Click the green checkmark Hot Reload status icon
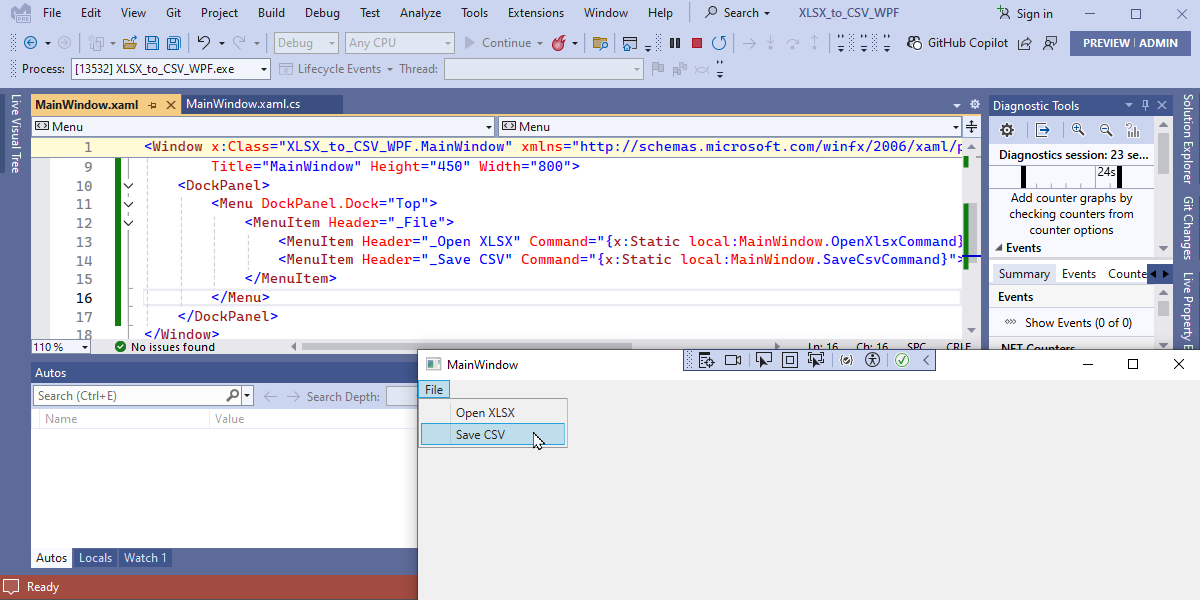 click(x=902, y=360)
